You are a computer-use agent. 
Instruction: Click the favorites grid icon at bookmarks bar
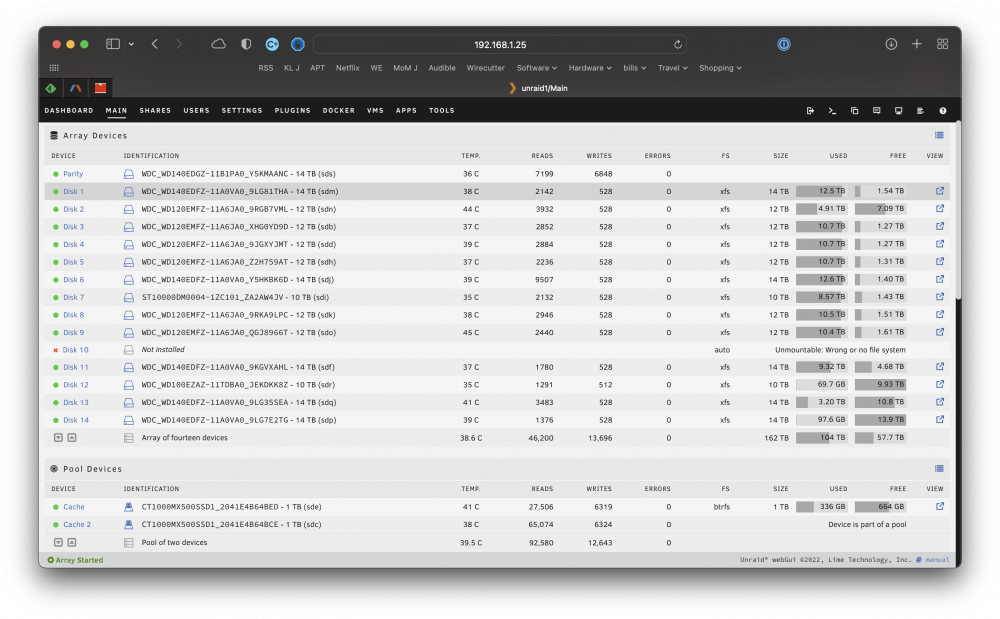tap(54, 68)
